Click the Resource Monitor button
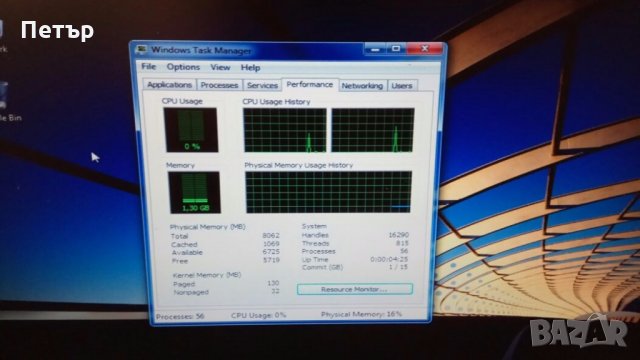640x360 pixels. (x=355, y=289)
